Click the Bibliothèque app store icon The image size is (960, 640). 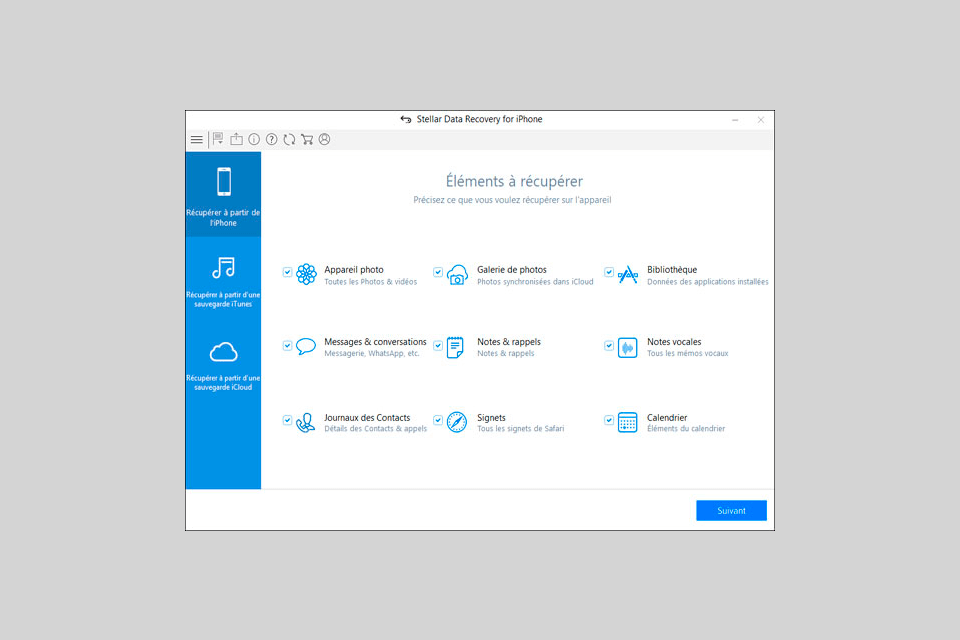coord(627,274)
